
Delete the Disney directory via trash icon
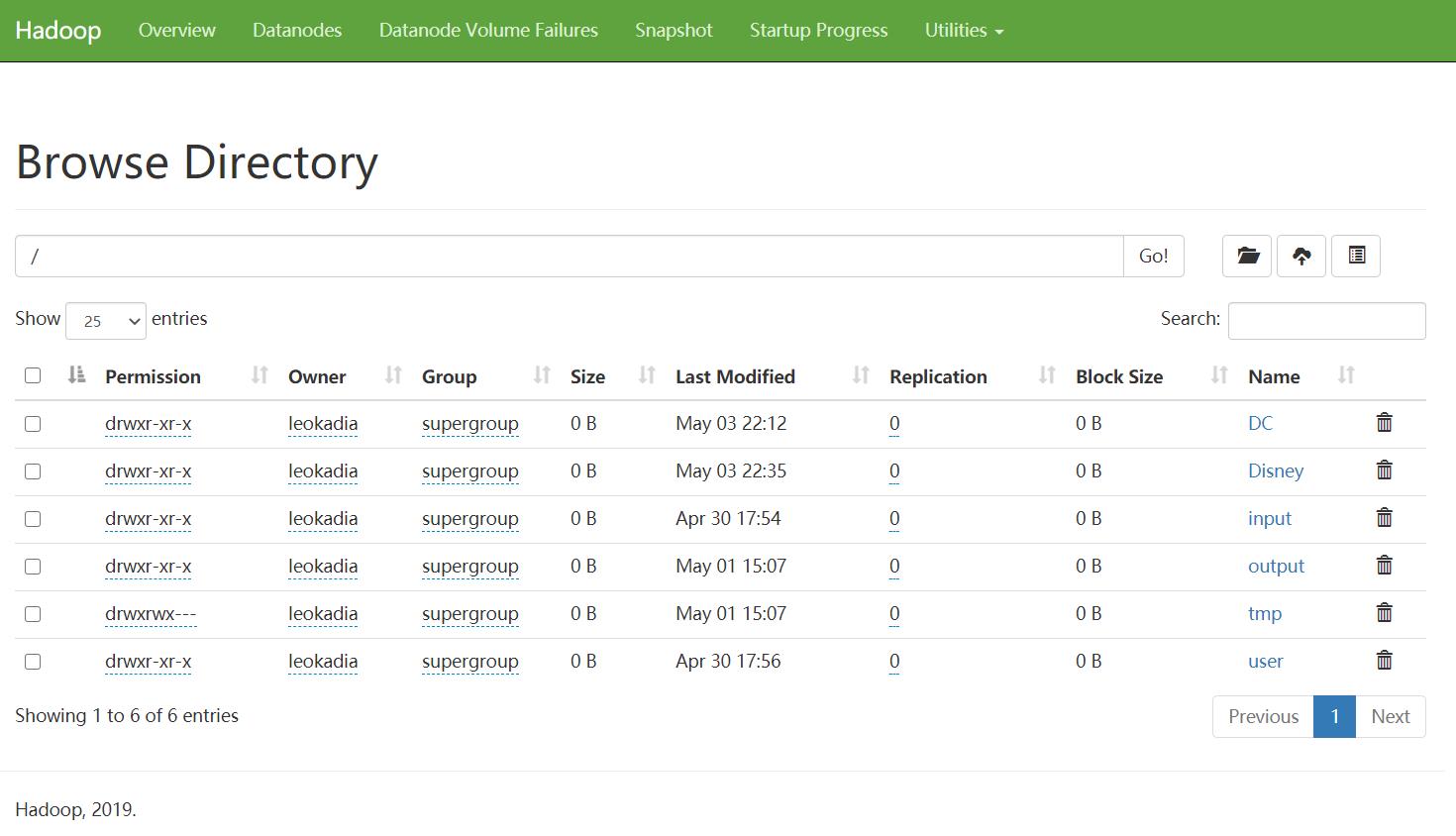pos(1385,470)
